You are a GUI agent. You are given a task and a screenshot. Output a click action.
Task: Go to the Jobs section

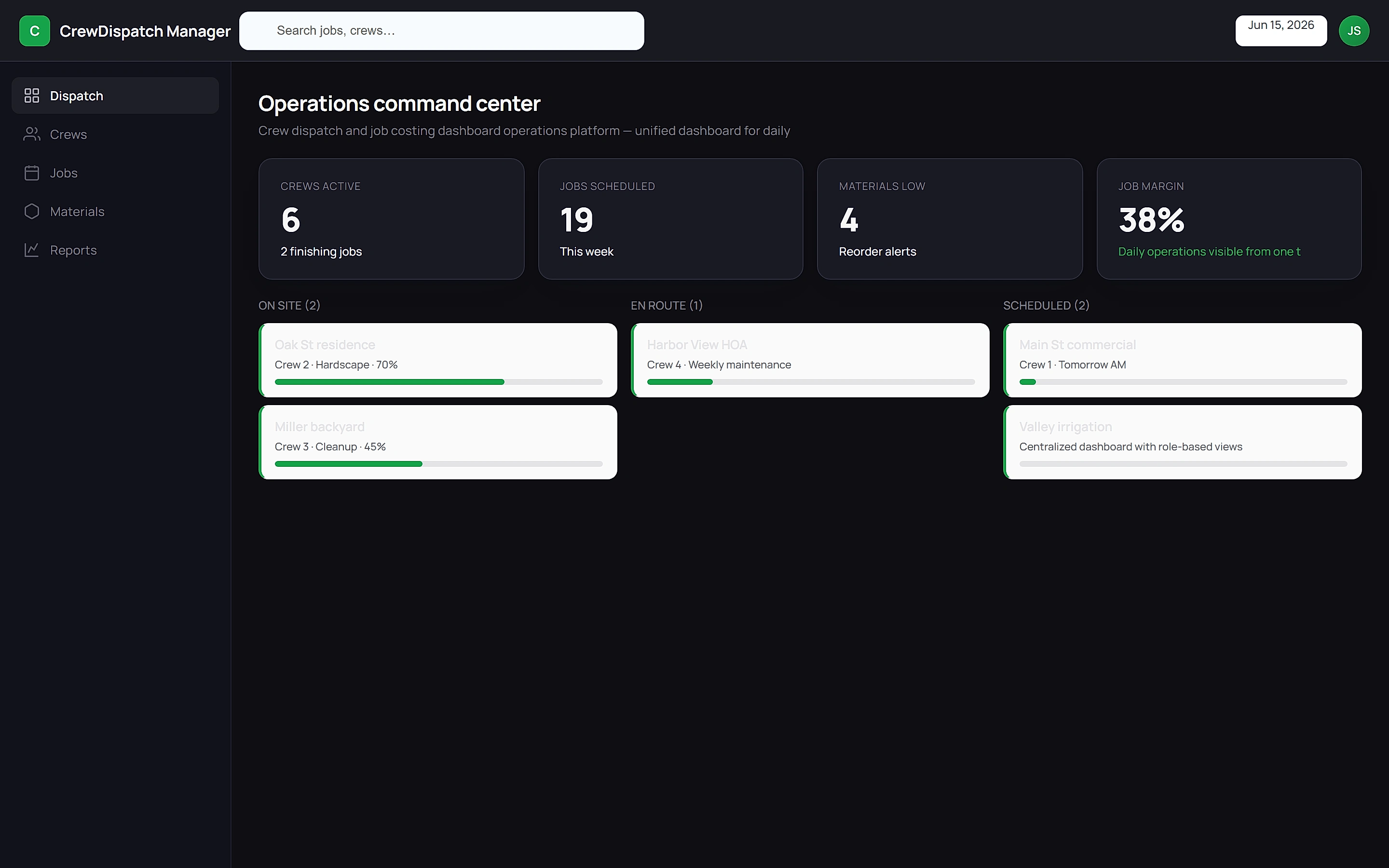coord(115,173)
